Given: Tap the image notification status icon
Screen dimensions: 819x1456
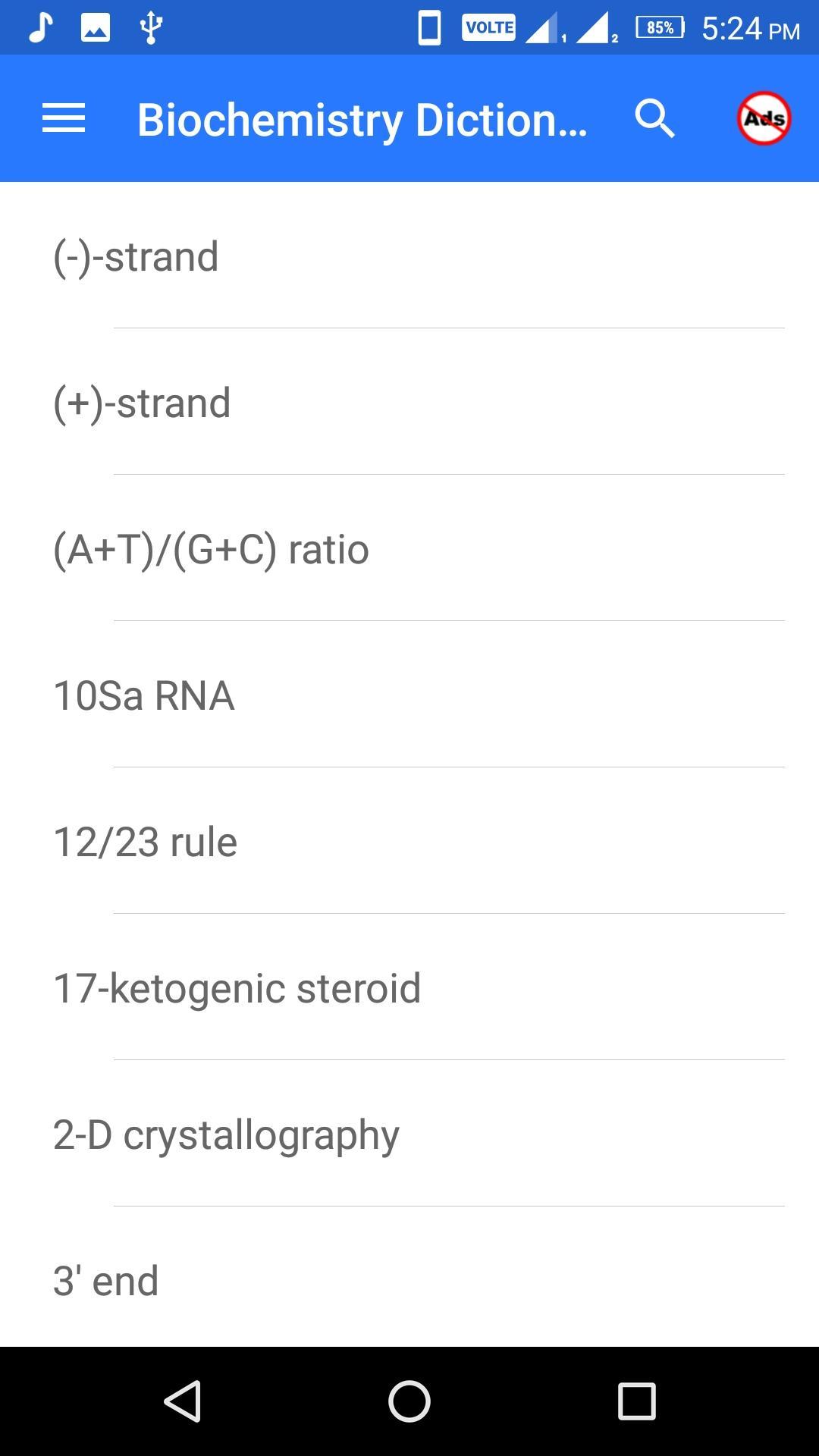Looking at the screenshot, I should click(96, 29).
